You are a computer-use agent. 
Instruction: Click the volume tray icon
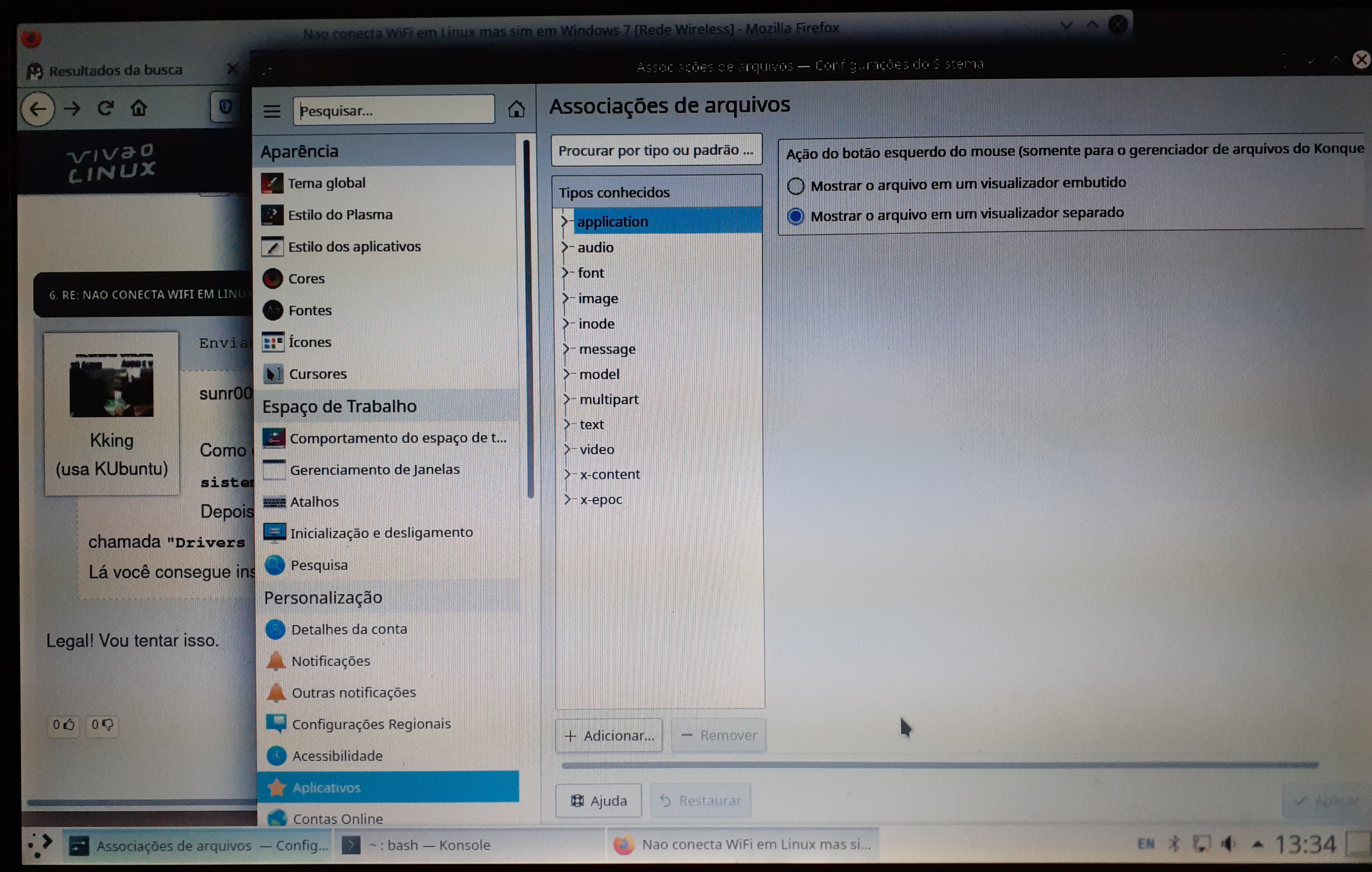(1229, 844)
